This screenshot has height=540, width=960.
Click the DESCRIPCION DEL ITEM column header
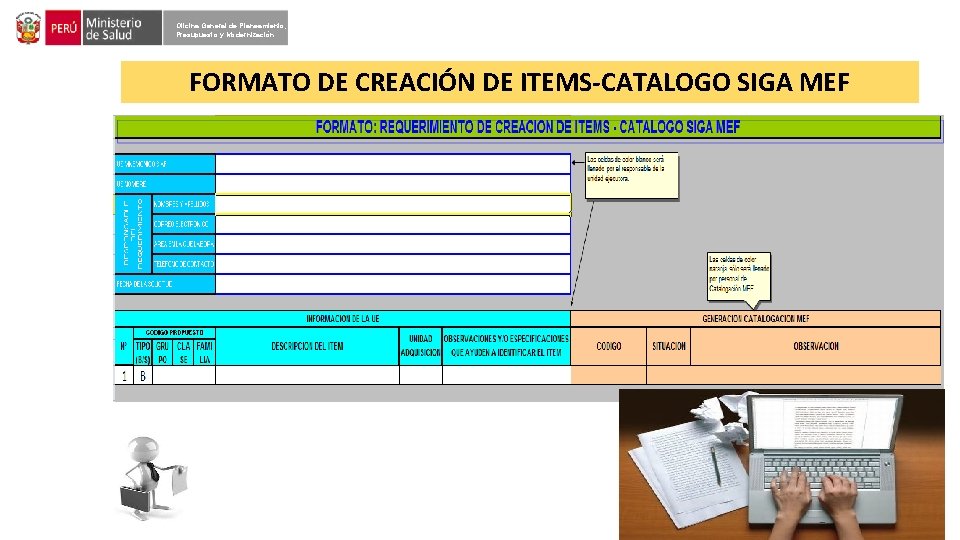point(307,347)
